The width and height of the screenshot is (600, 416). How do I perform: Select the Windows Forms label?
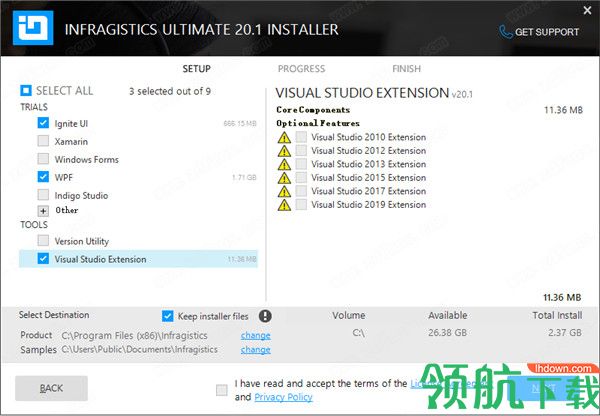tap(86, 160)
